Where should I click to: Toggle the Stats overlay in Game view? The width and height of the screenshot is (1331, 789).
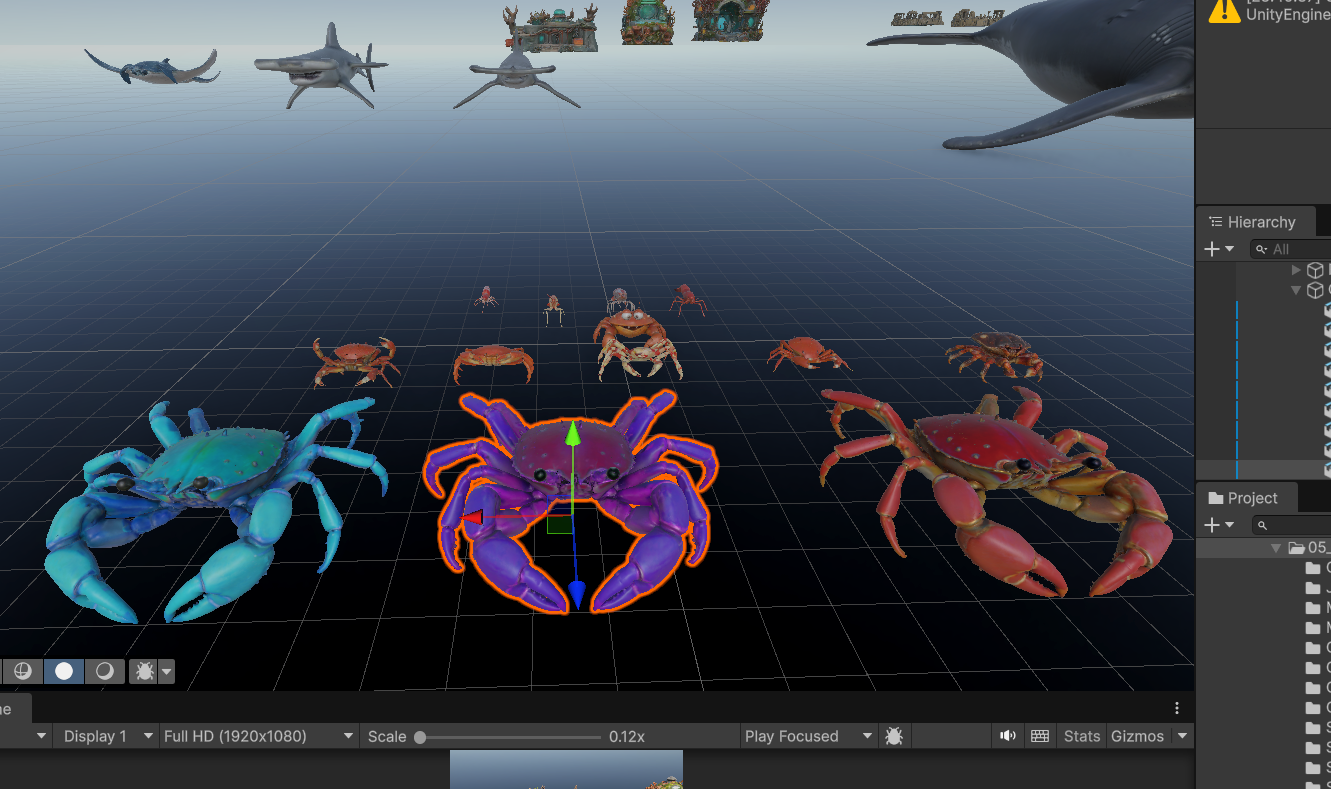1081,736
